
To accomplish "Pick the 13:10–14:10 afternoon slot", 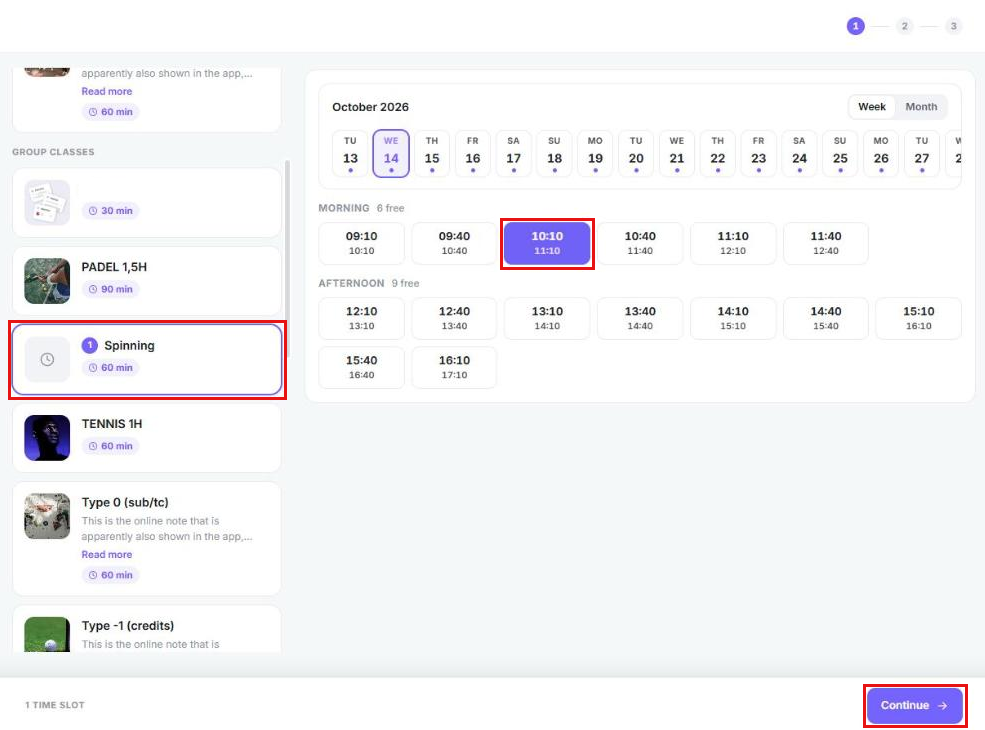I will coord(547,319).
